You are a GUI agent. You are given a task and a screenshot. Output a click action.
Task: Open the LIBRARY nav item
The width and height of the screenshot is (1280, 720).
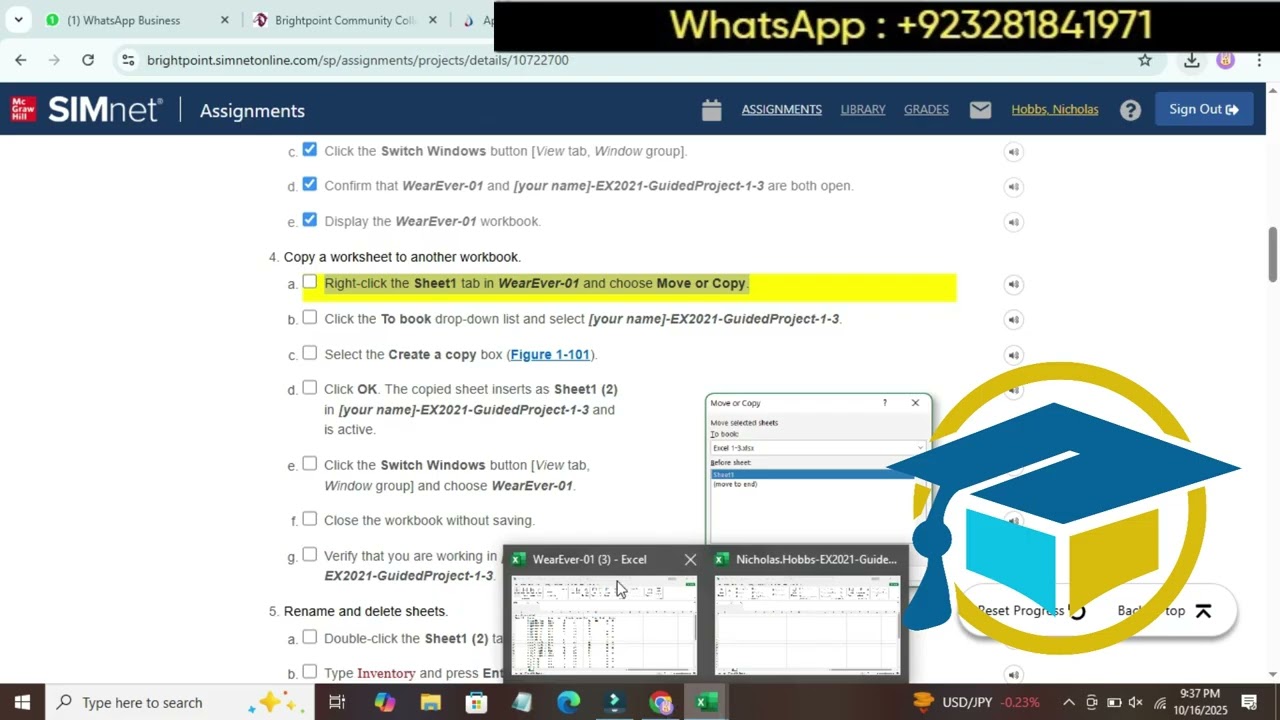(863, 110)
